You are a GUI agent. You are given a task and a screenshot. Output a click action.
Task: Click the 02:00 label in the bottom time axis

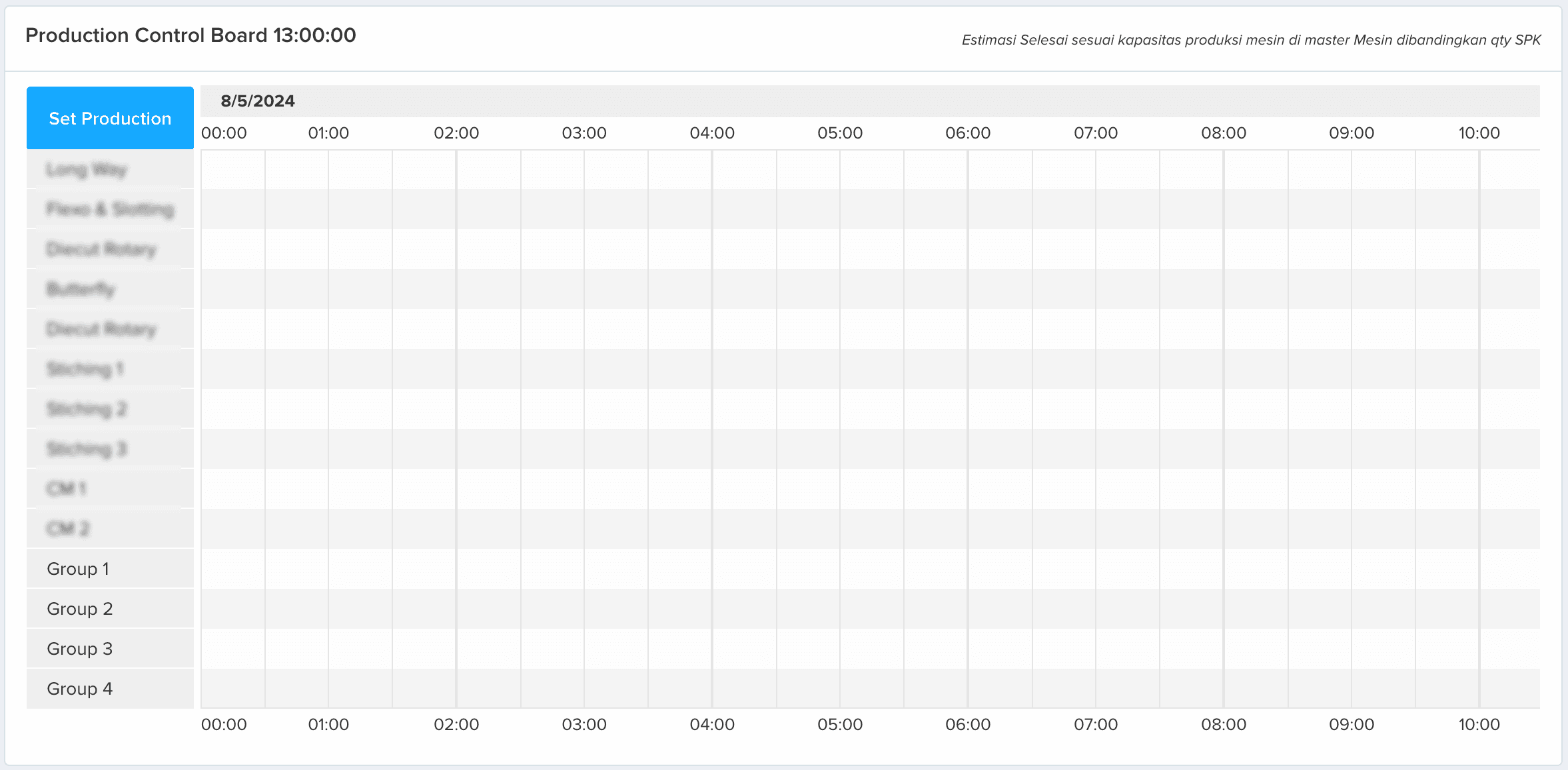(456, 725)
